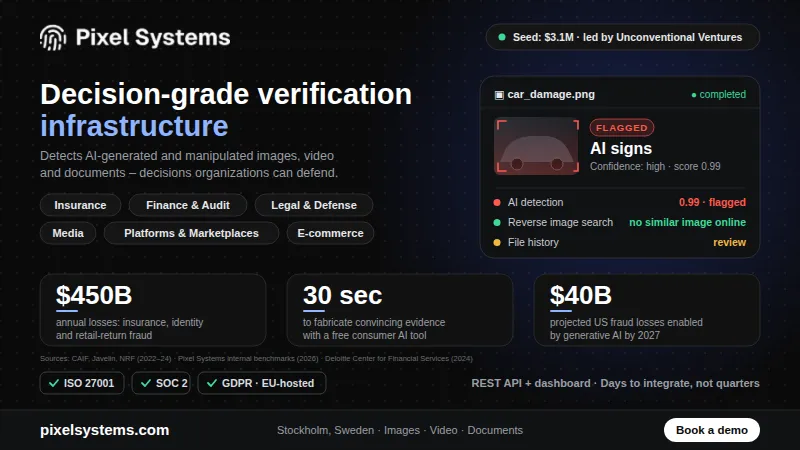The width and height of the screenshot is (800, 450).
Task: Select the Media industry pill
Action: tap(68, 233)
